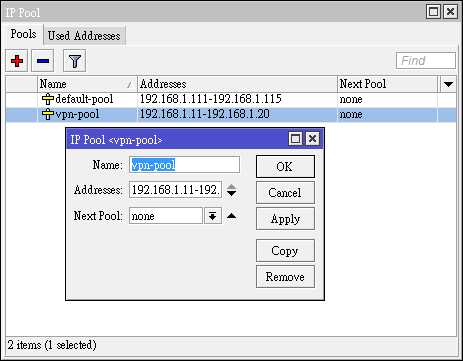
Task: Close the main IP Pool window
Action: [x=450, y=12]
